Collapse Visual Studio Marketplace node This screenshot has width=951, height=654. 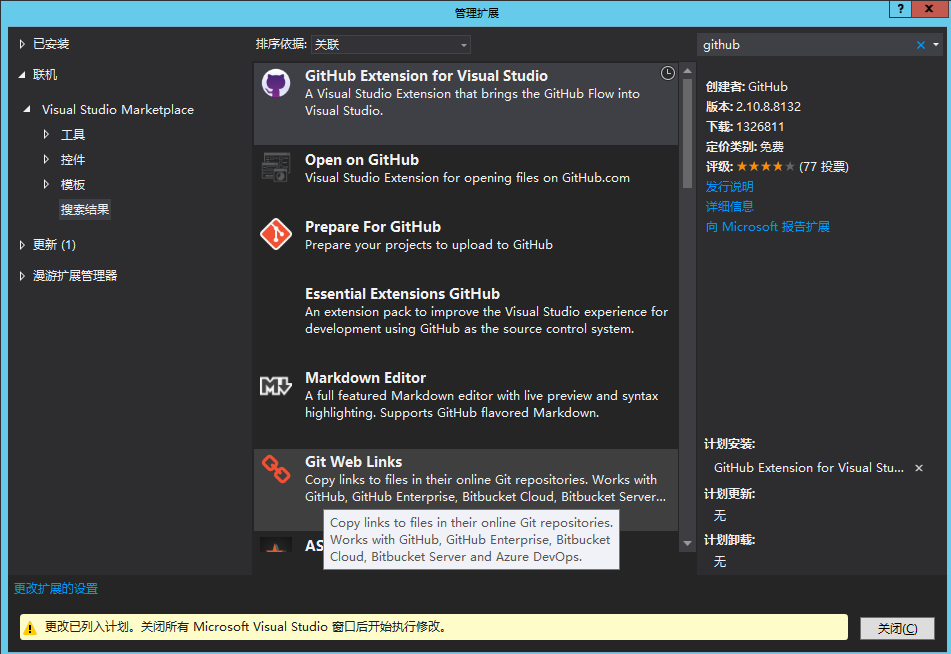[x=27, y=109]
